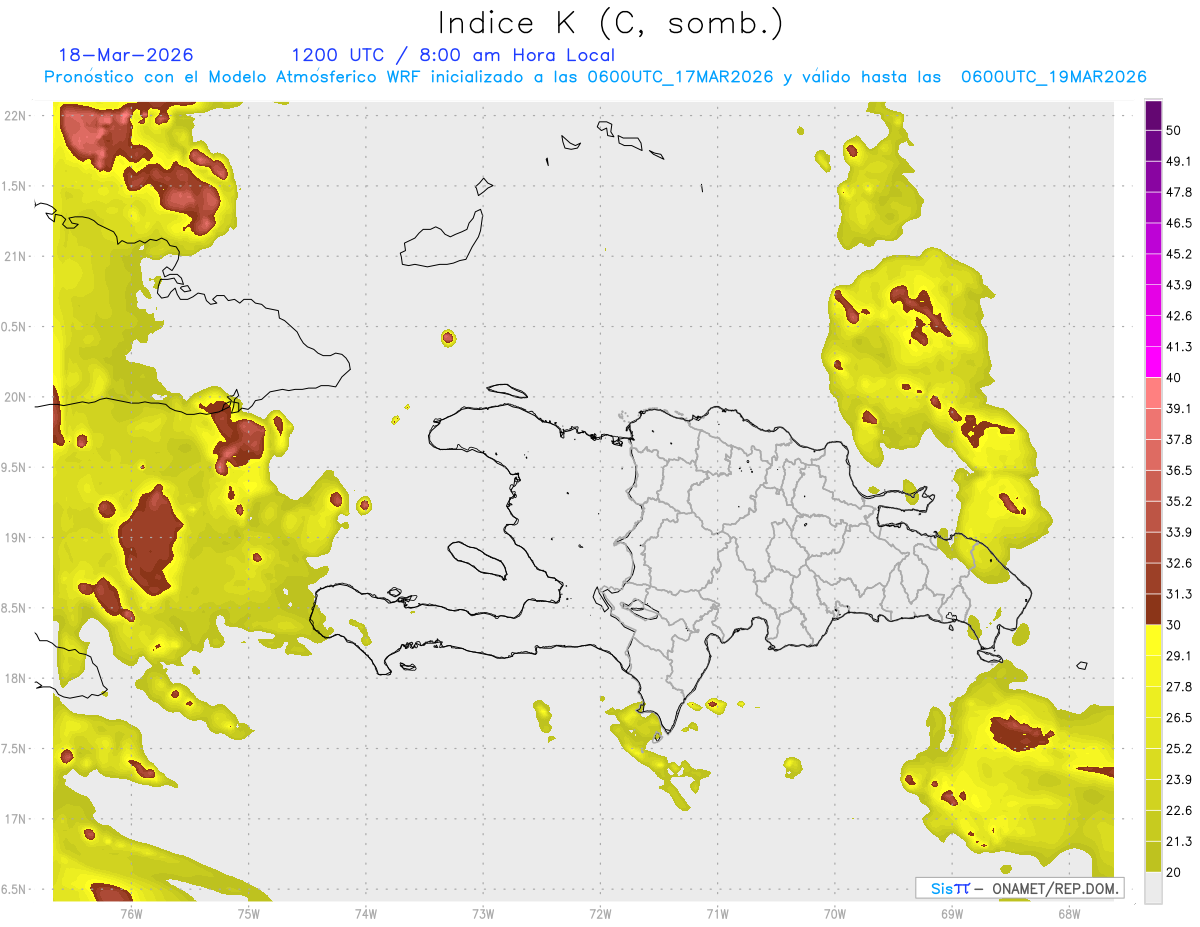1200x927 pixels.
Task: Click the dark purple swatch beside the 50 label
Action: tap(1154, 115)
